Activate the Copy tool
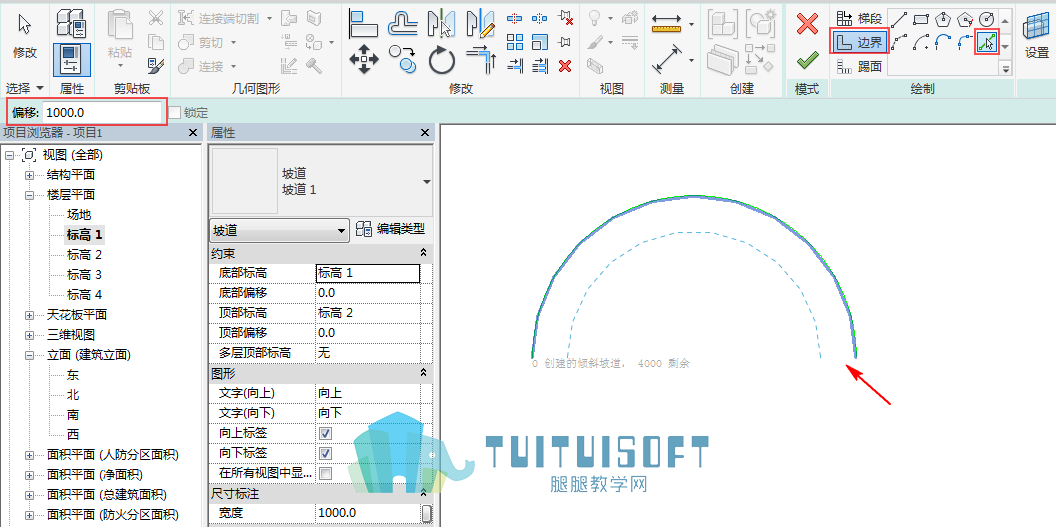Image resolution: width=1056 pixels, height=527 pixels. (x=402, y=60)
